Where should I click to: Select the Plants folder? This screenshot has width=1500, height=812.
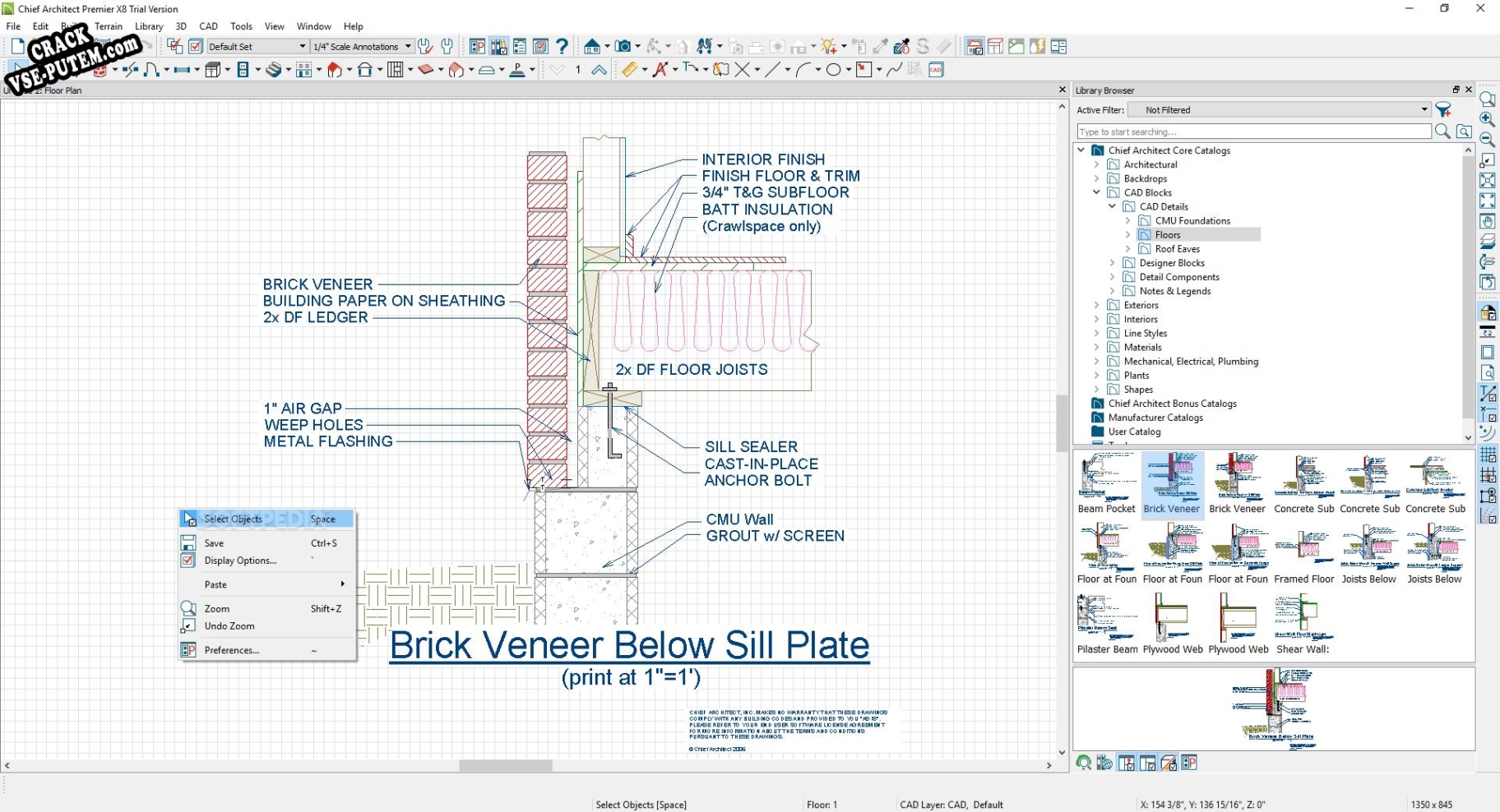(1137, 376)
